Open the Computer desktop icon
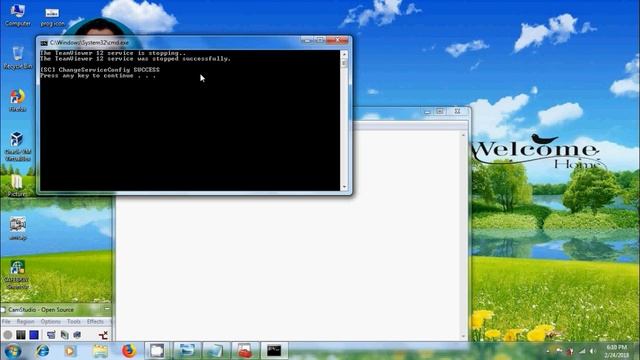 pyautogui.click(x=18, y=15)
